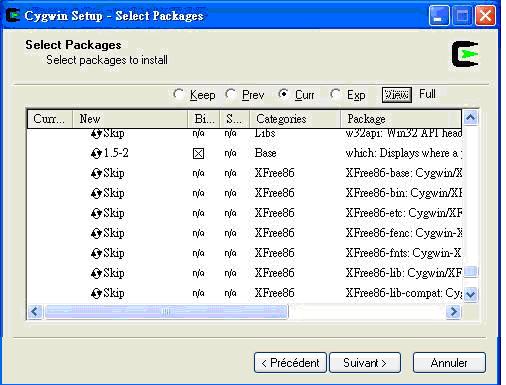Click the Cygwin logo in header
The width and height of the screenshot is (506, 385).
point(465,54)
